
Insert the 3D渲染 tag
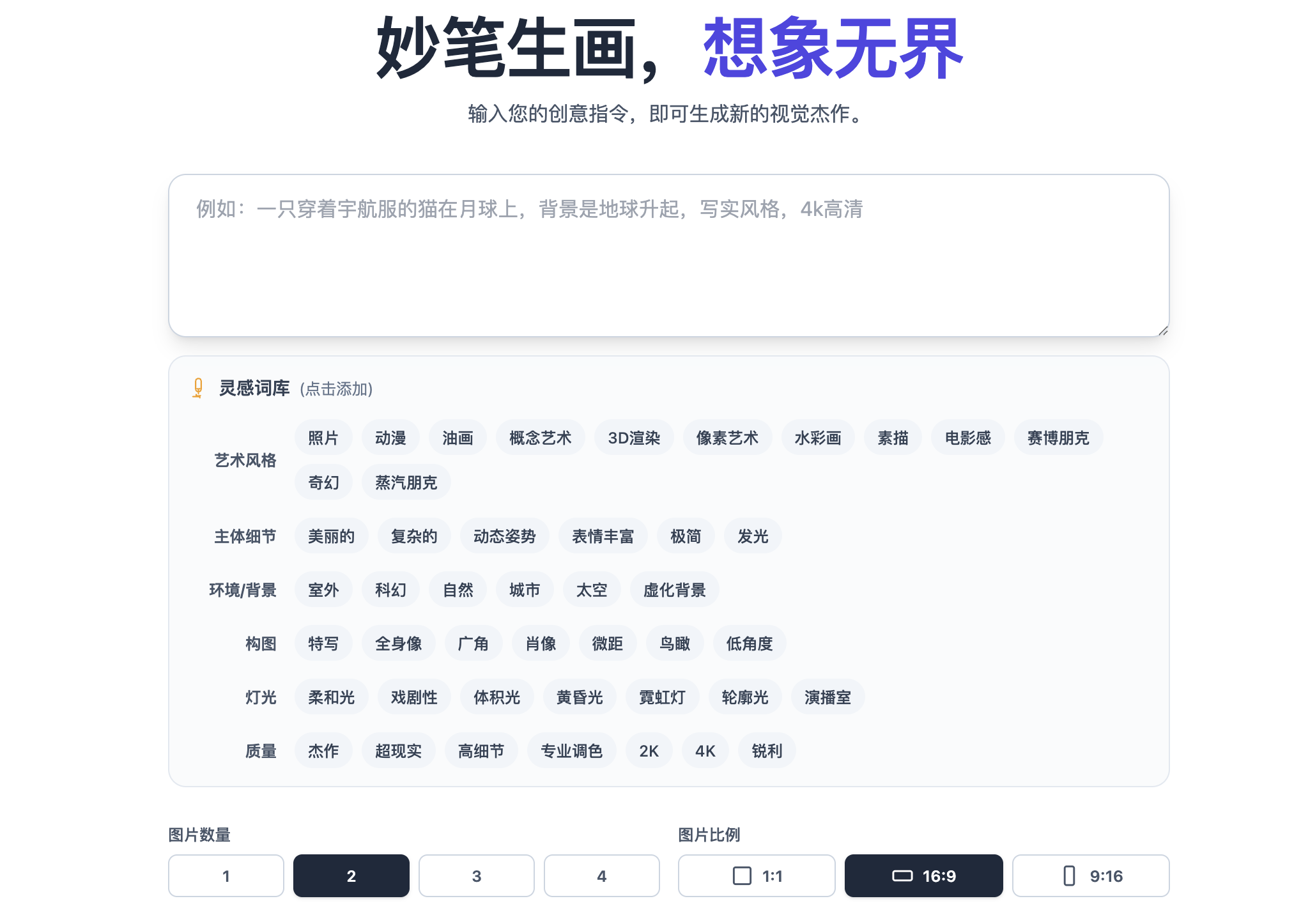[x=633, y=438]
